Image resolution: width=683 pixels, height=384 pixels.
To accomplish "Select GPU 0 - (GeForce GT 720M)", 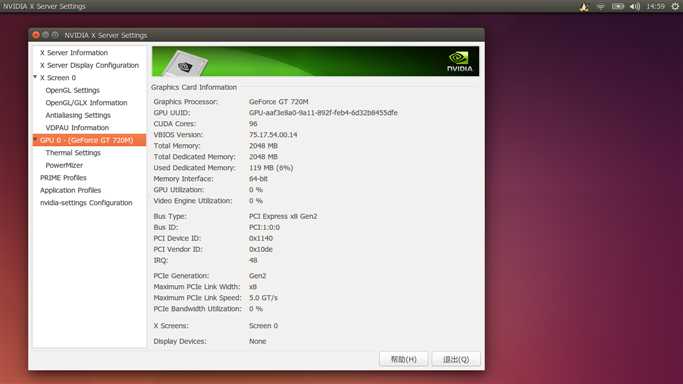I will pyautogui.click(x=89, y=140).
